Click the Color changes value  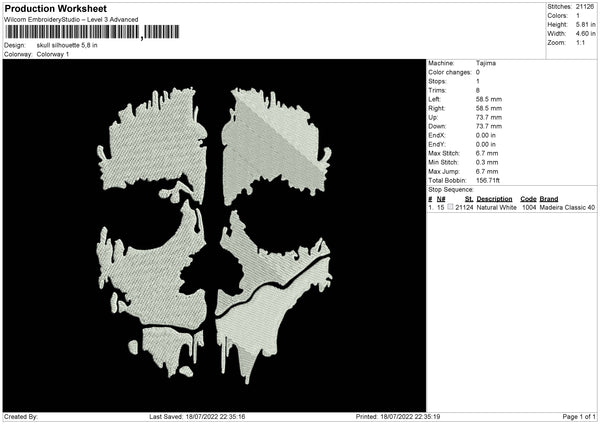(x=478, y=72)
